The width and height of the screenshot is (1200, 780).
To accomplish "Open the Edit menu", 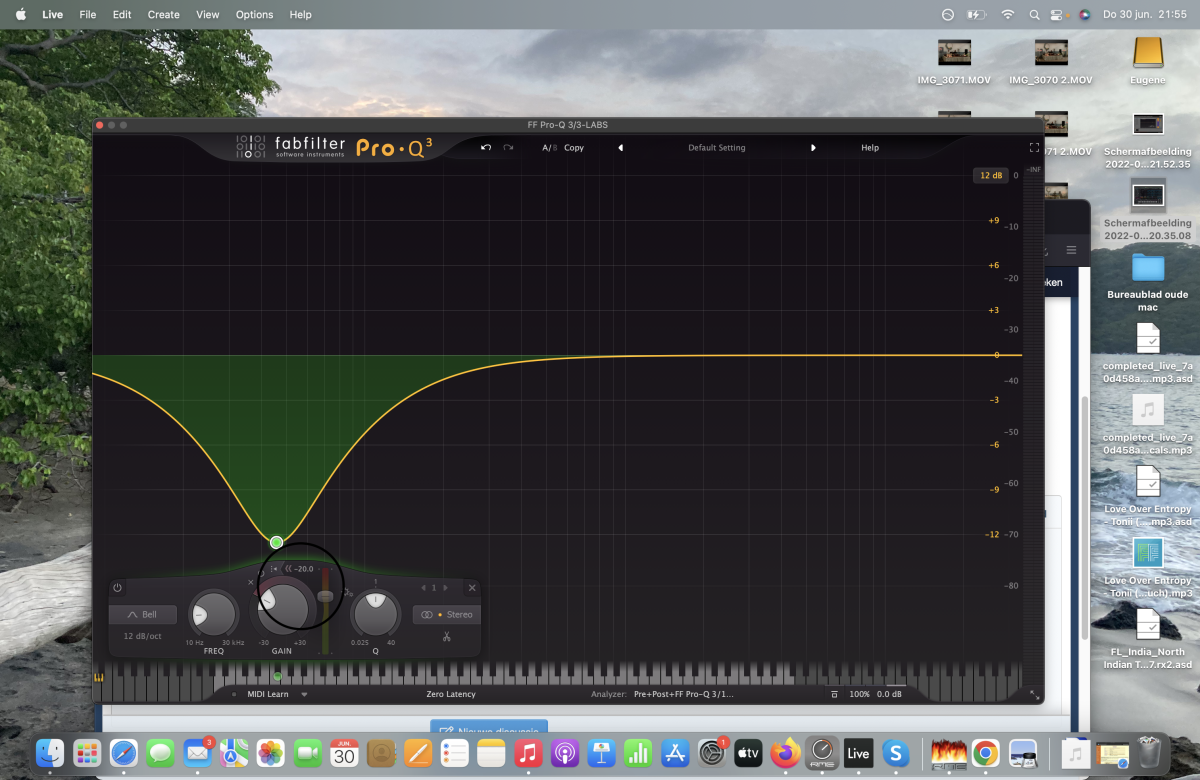I will (122, 15).
